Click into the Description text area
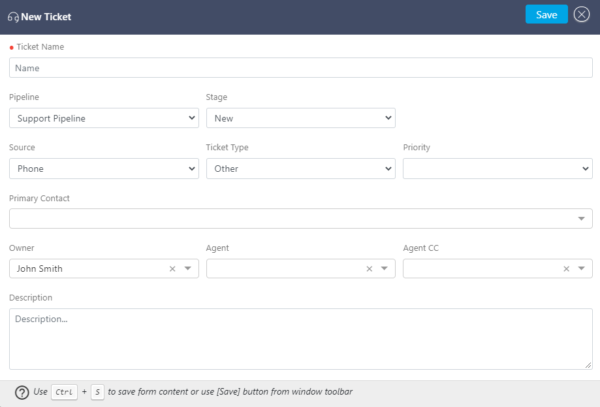Screen dimensions: 600x407 pos(301,339)
